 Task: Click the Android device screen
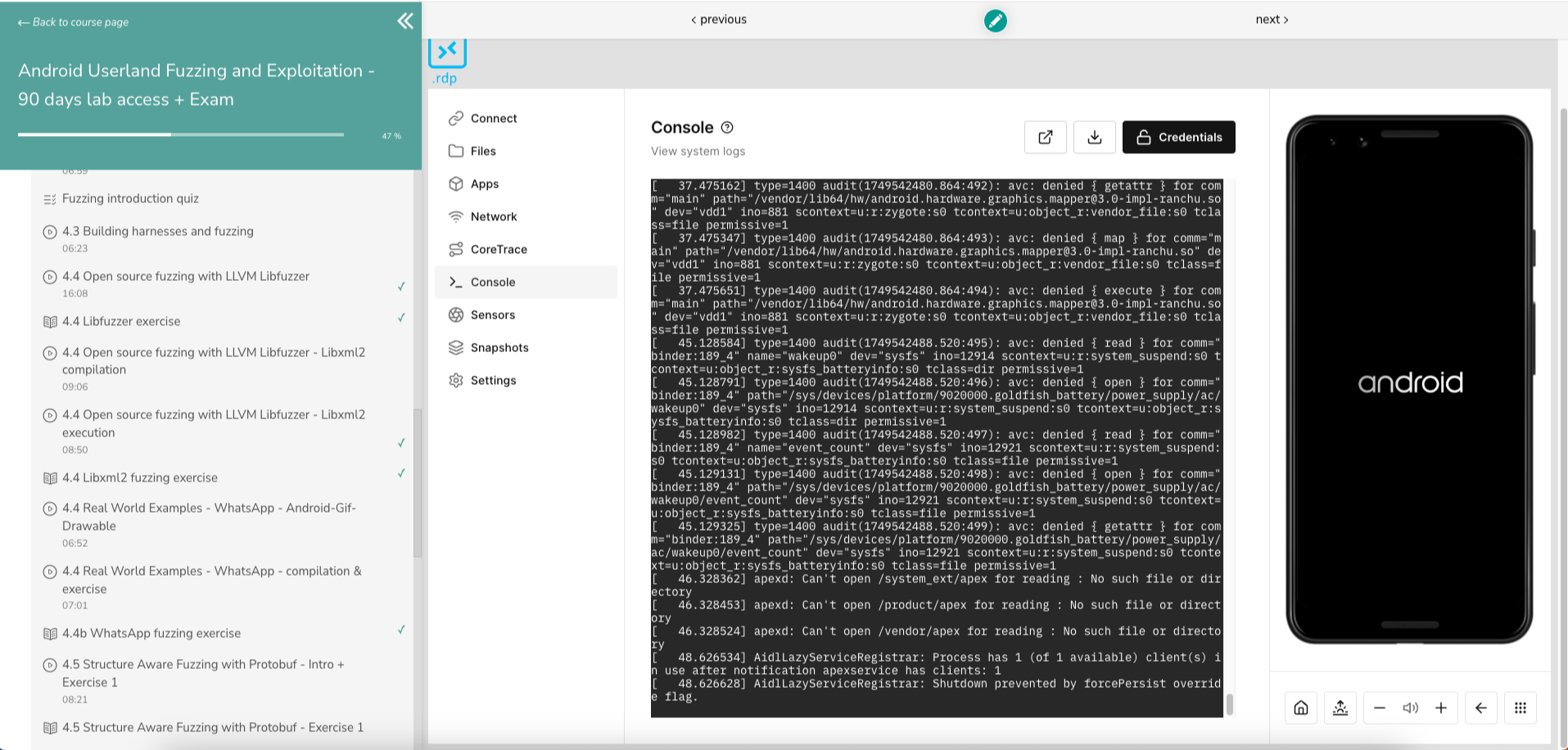(x=1409, y=382)
